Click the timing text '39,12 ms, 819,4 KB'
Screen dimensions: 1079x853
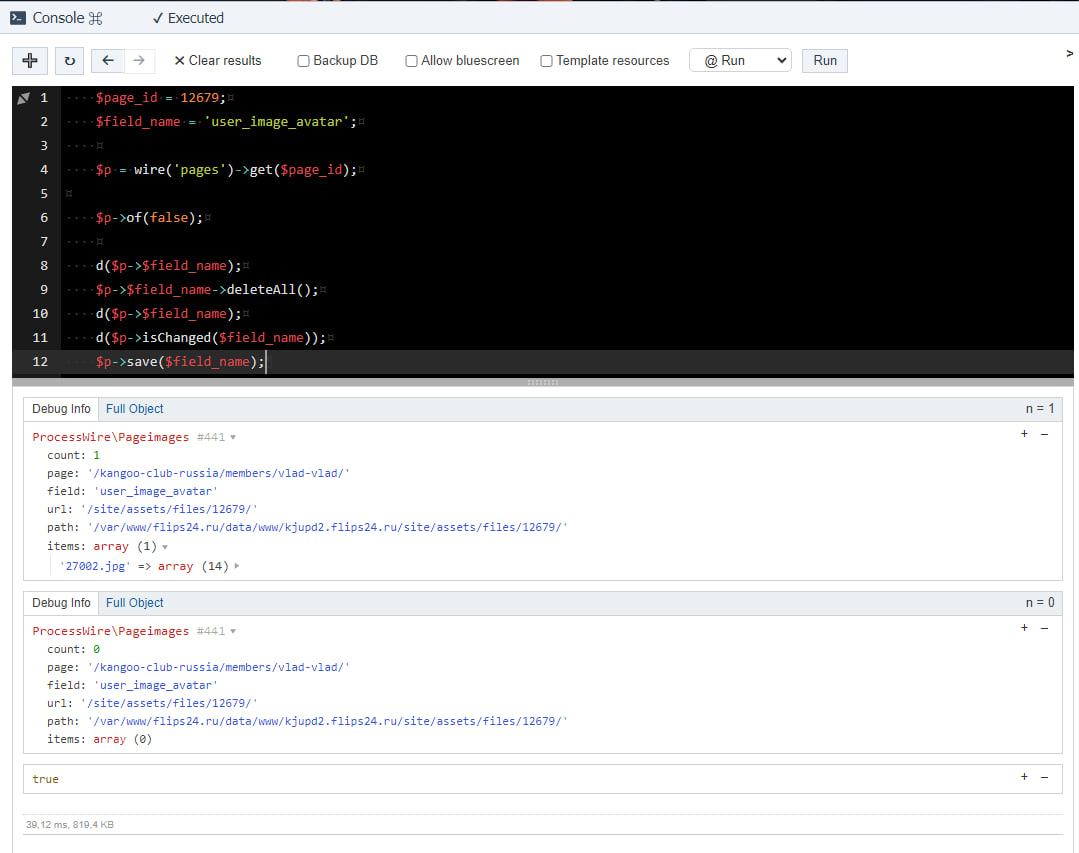coord(70,824)
